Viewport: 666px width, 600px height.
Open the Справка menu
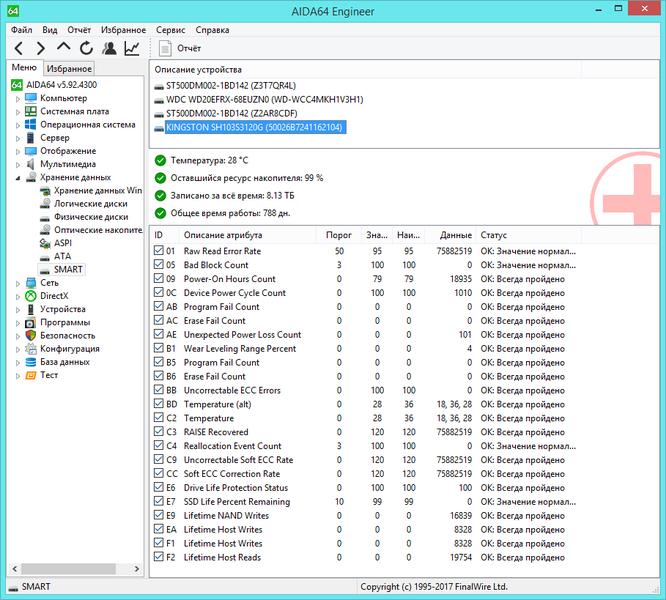pyautogui.click(x=212, y=30)
